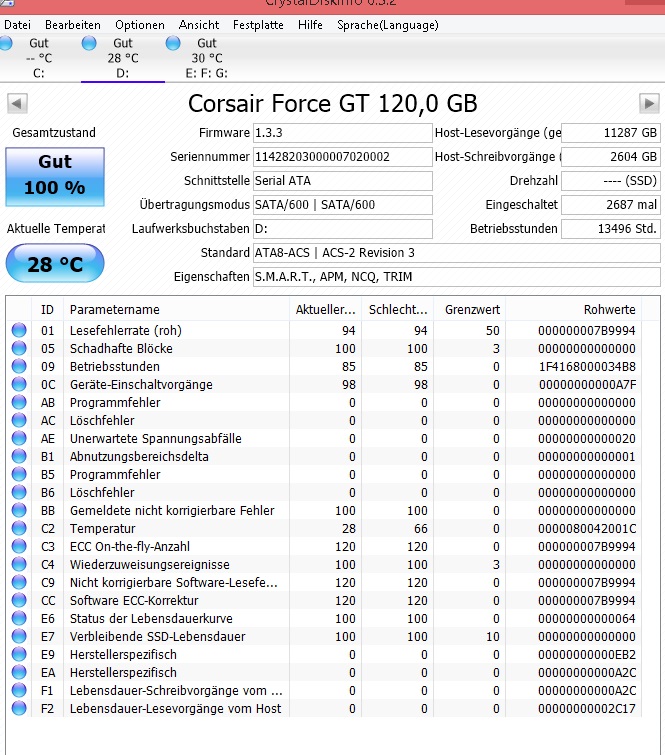
Task: Click status icon of AB Programmfehler row
Action: coord(19,402)
